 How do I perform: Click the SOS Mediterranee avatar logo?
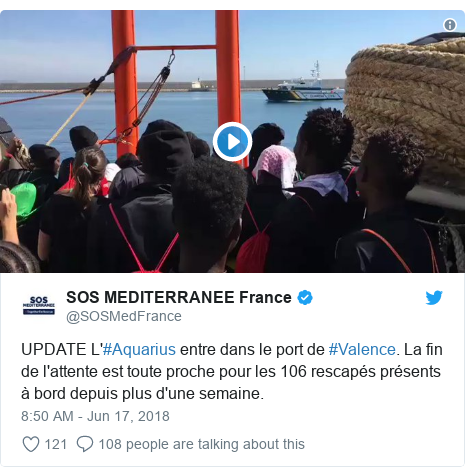[39, 305]
